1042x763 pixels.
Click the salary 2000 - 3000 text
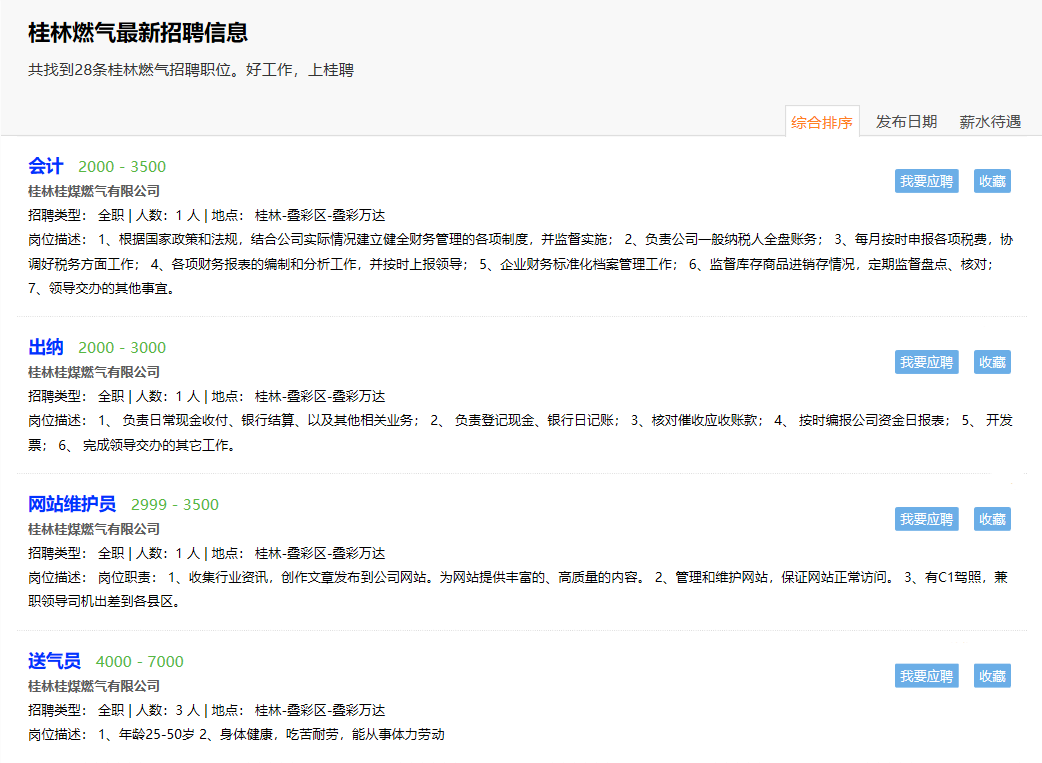tap(122, 348)
